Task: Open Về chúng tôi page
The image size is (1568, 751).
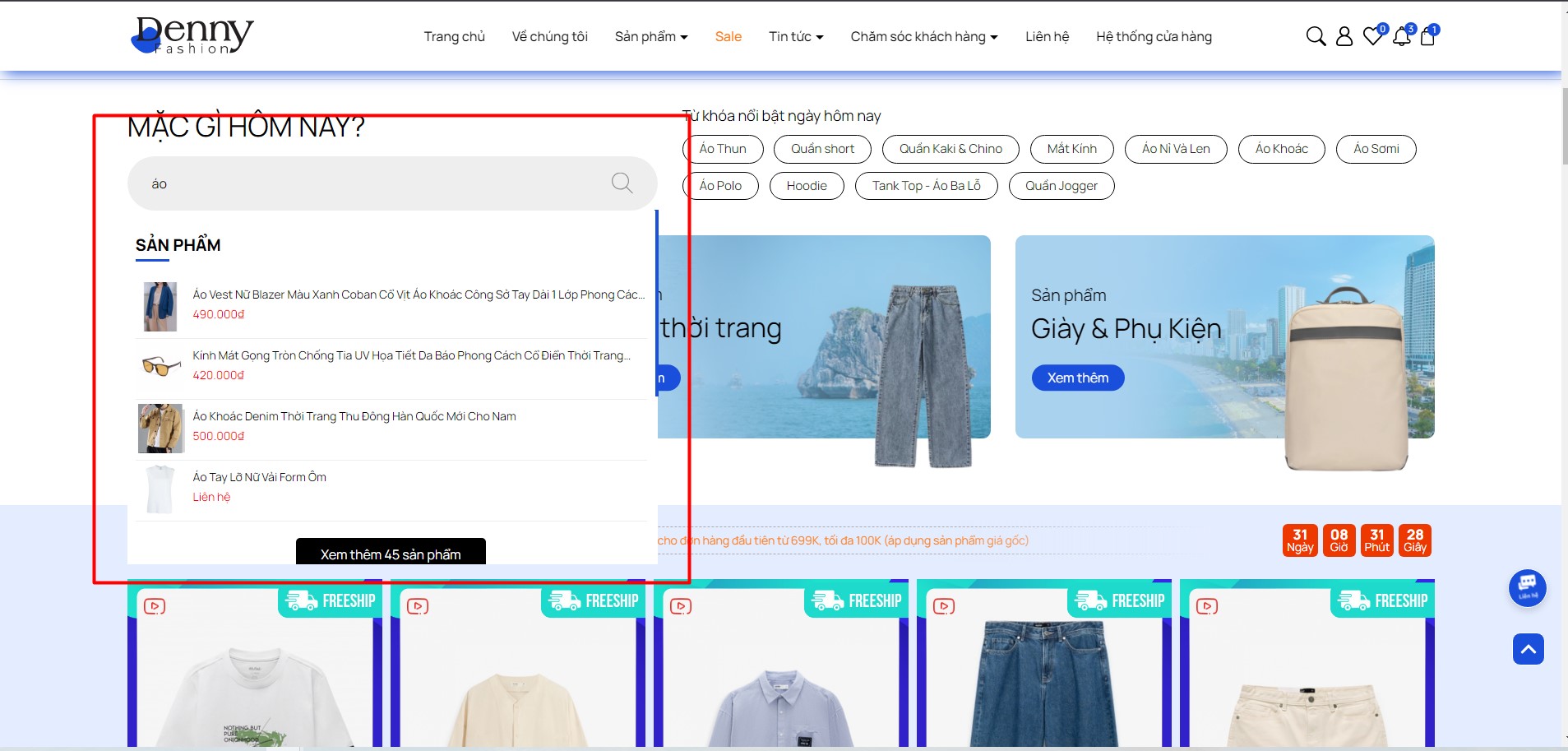Action: tap(550, 36)
